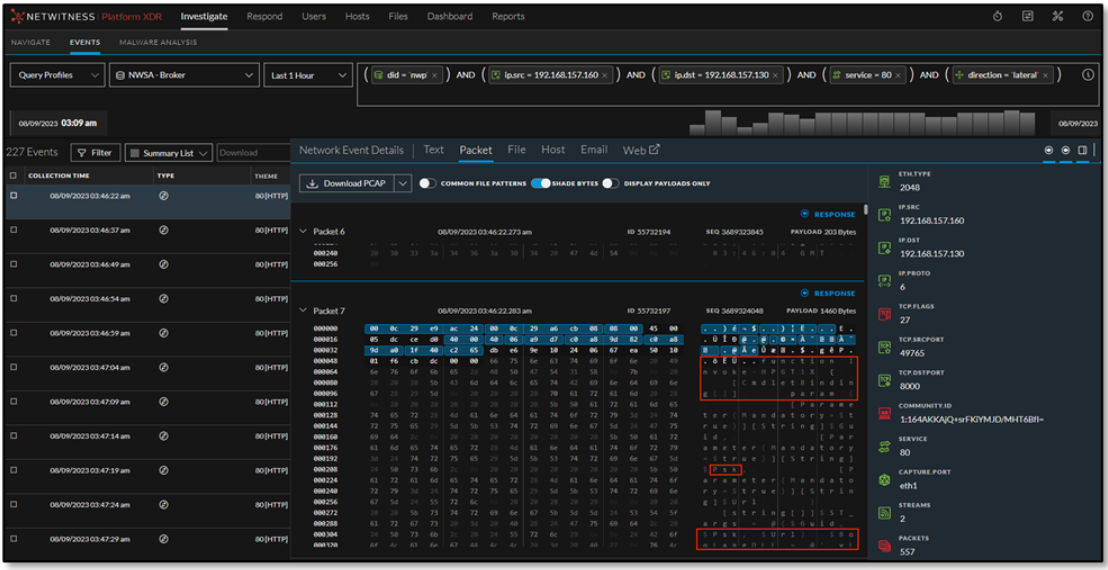Click the Filter button
The width and height of the screenshot is (1108, 570).
pos(94,153)
